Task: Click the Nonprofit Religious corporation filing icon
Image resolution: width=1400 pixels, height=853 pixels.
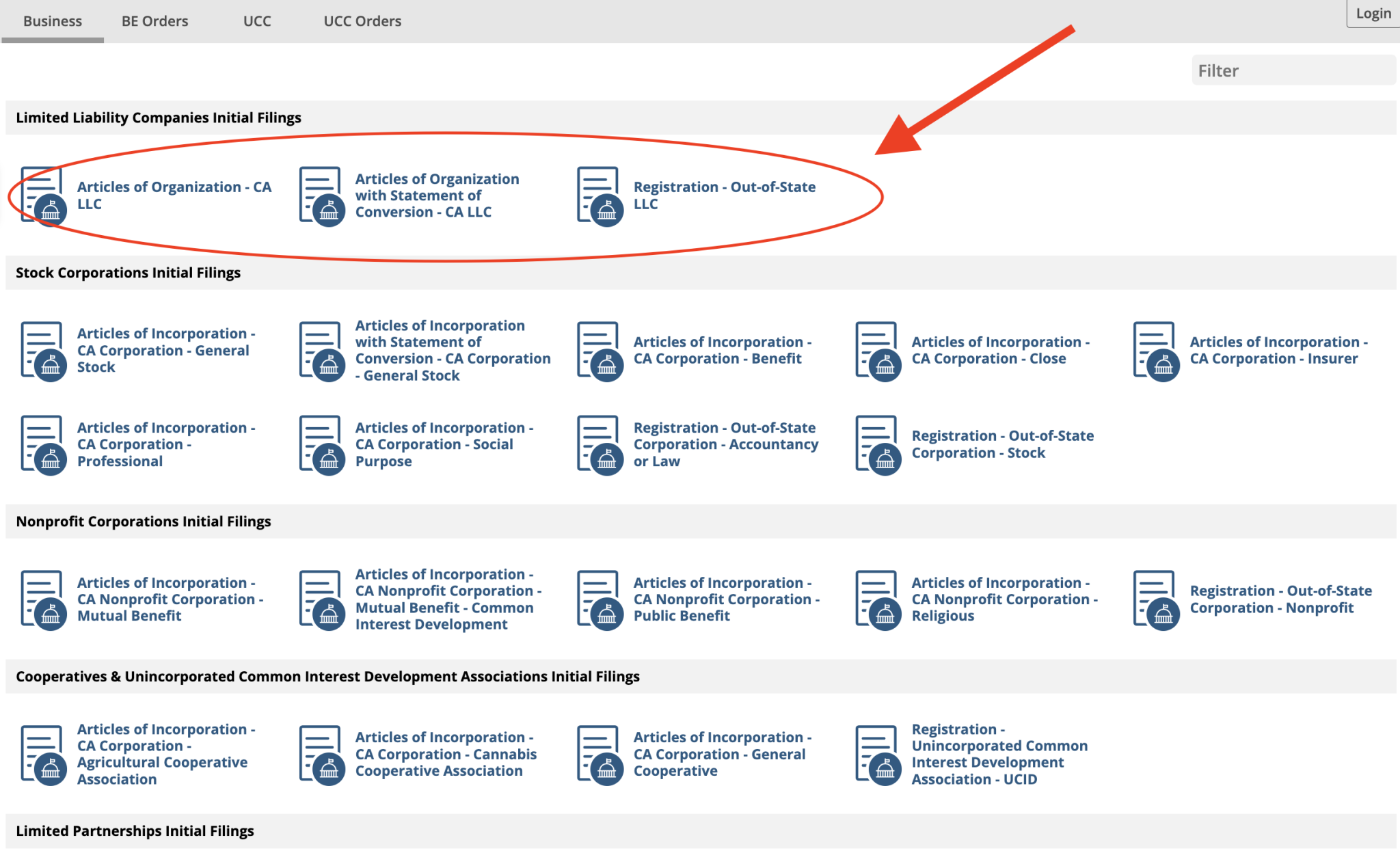Action: (x=878, y=600)
